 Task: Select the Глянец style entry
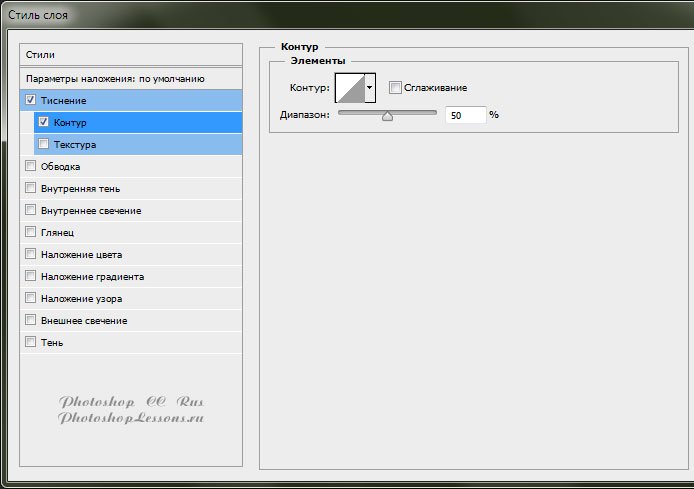tap(57, 233)
